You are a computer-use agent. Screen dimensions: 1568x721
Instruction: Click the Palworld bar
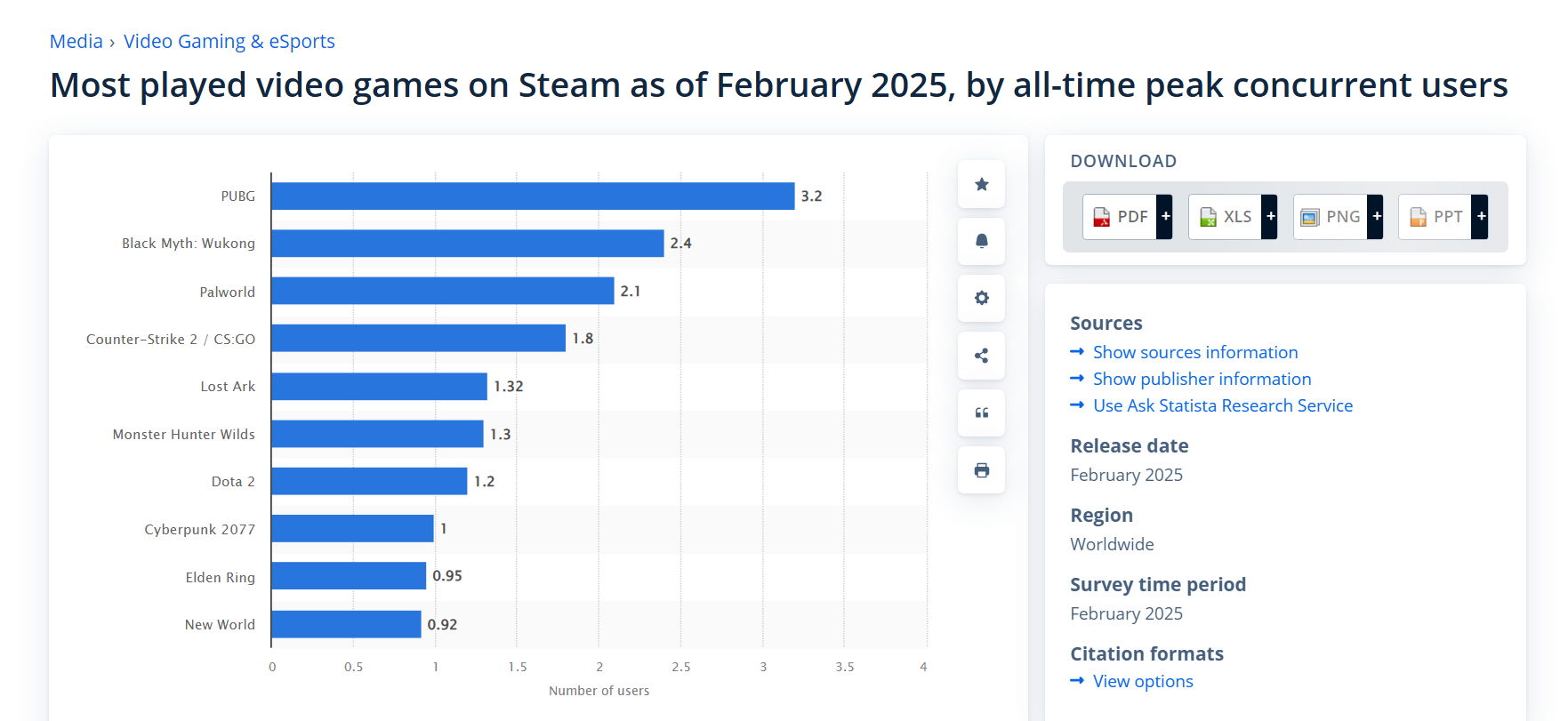pos(443,291)
